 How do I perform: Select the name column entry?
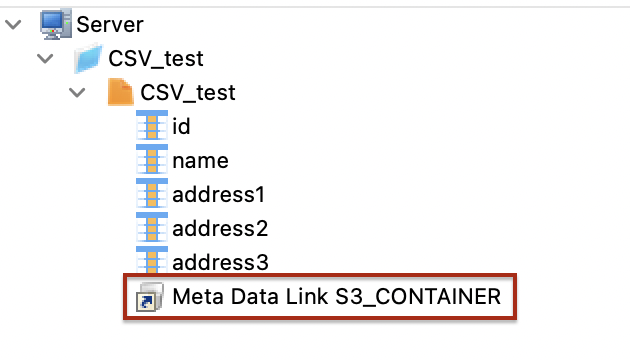point(200,160)
